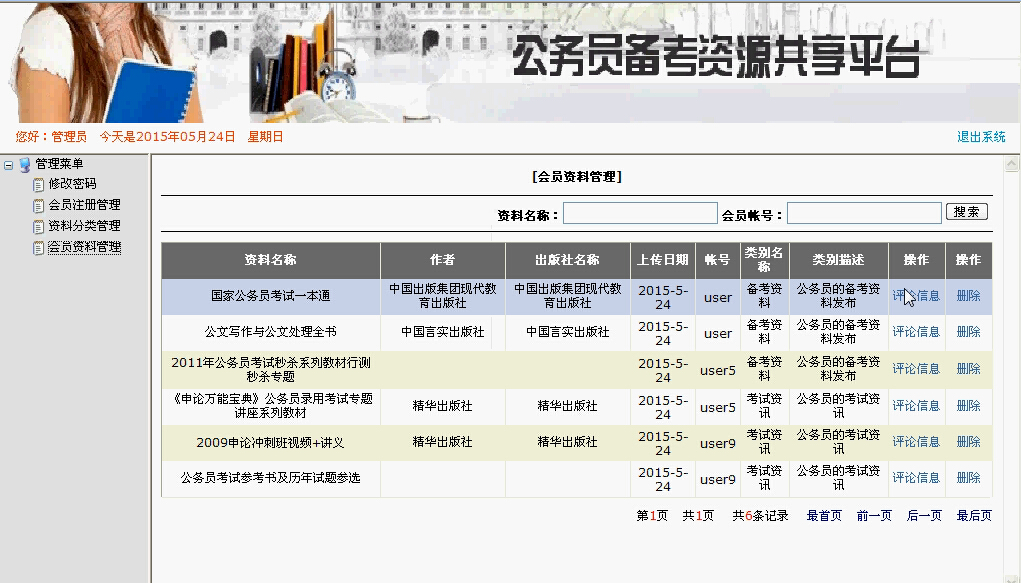Open 评论信息 for 2009申论冲刺班视频+讲义

pos(916,442)
